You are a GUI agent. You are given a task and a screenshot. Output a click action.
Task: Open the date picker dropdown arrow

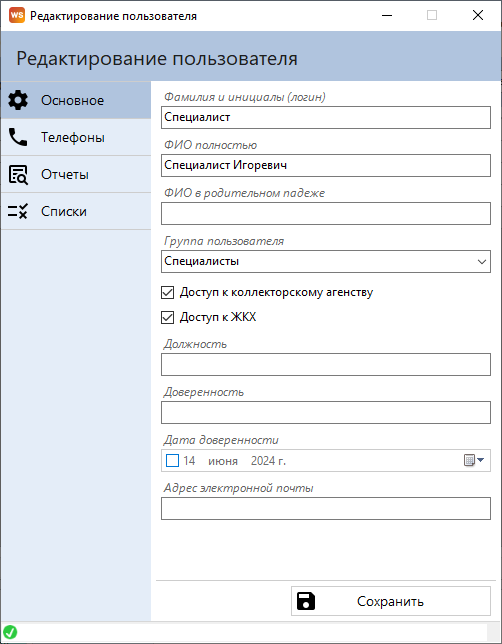[480, 460]
